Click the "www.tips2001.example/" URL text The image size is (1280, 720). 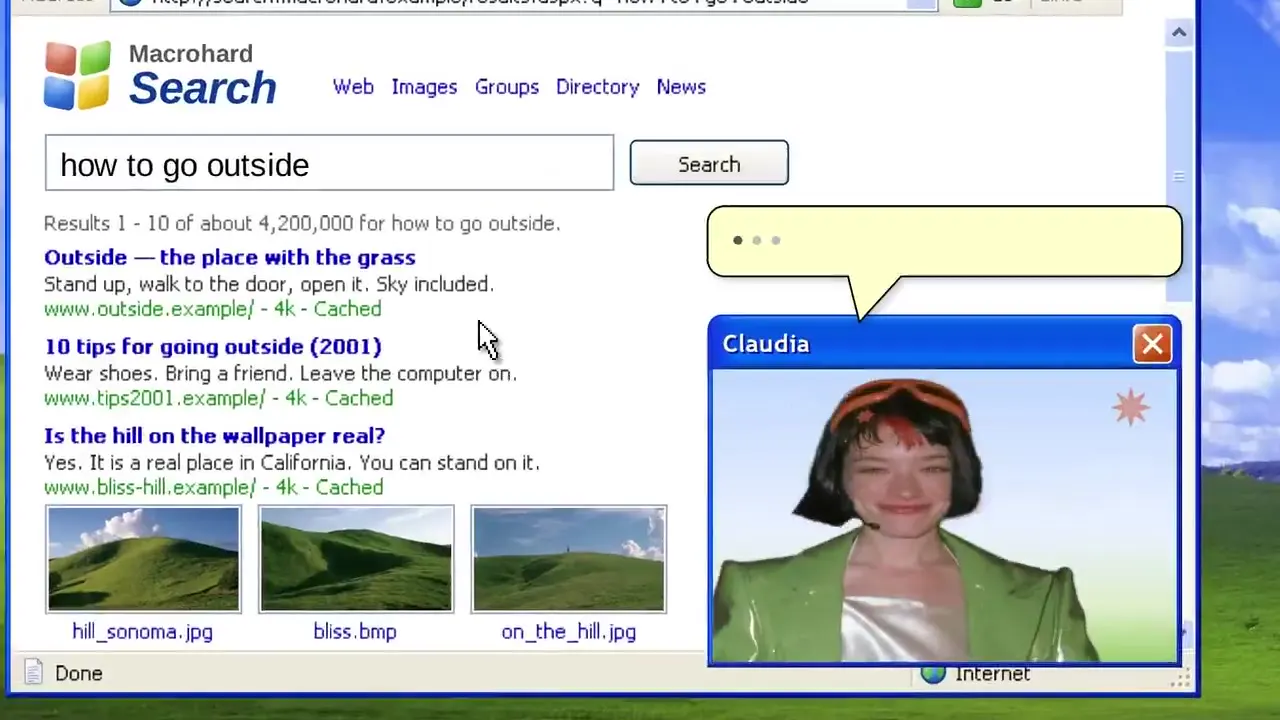tap(155, 398)
